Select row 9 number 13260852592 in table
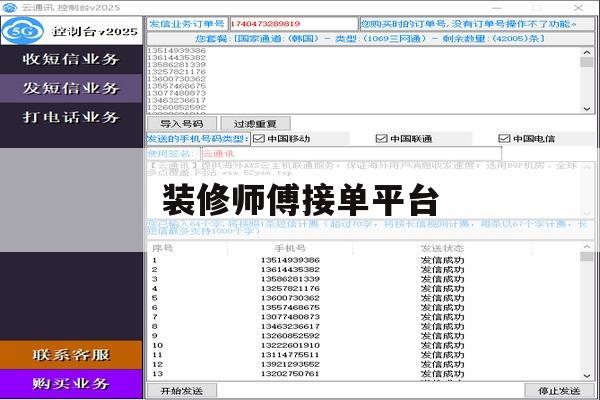Image resolution: width=600 pixels, height=400 pixels. [290, 336]
